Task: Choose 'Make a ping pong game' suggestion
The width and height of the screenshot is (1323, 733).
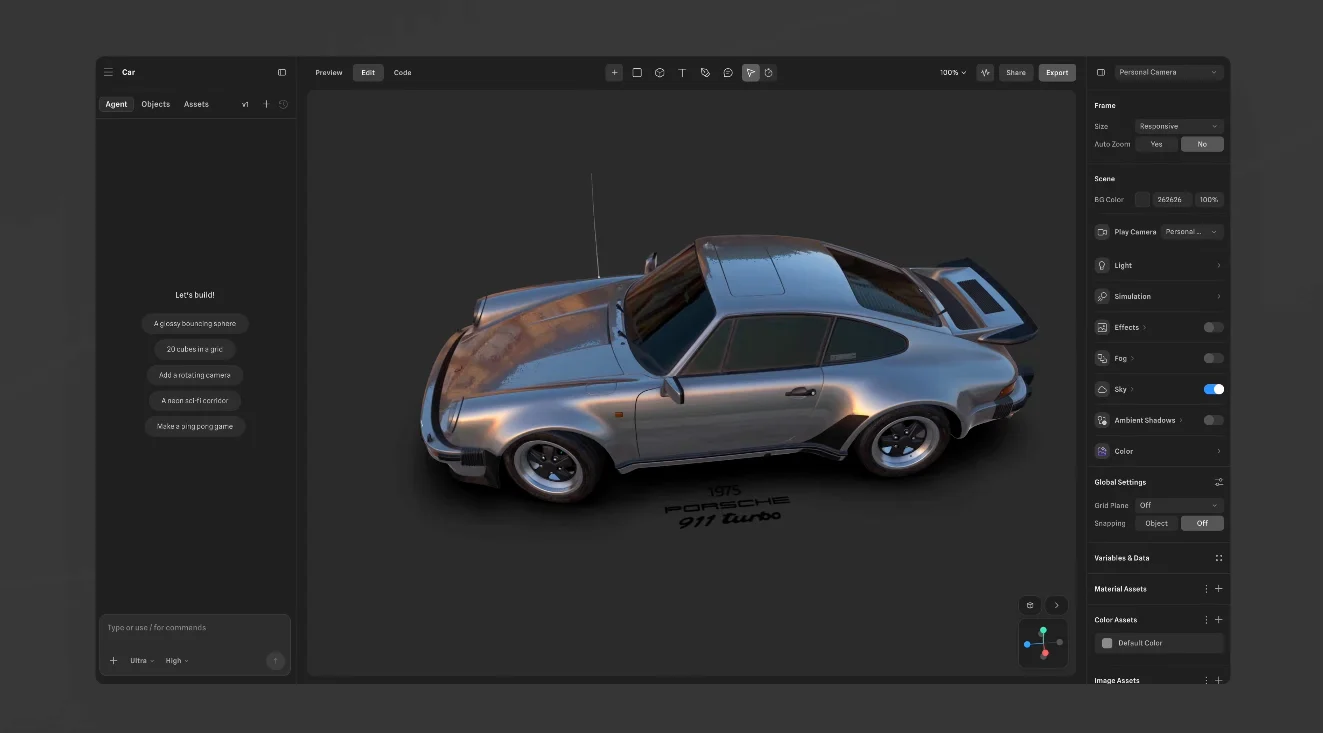Action: 195,426
